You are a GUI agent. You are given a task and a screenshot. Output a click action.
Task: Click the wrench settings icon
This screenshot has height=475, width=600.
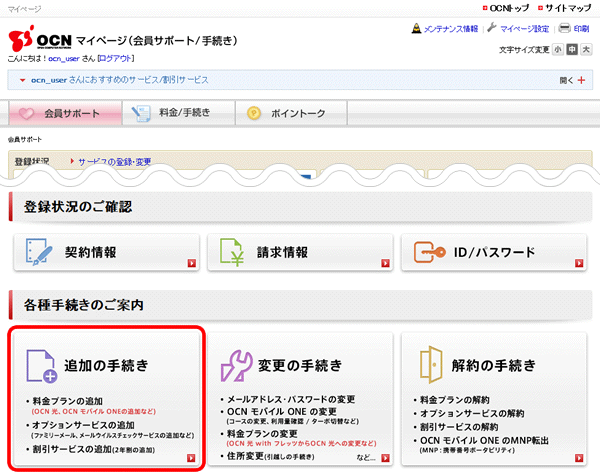tap(492, 28)
